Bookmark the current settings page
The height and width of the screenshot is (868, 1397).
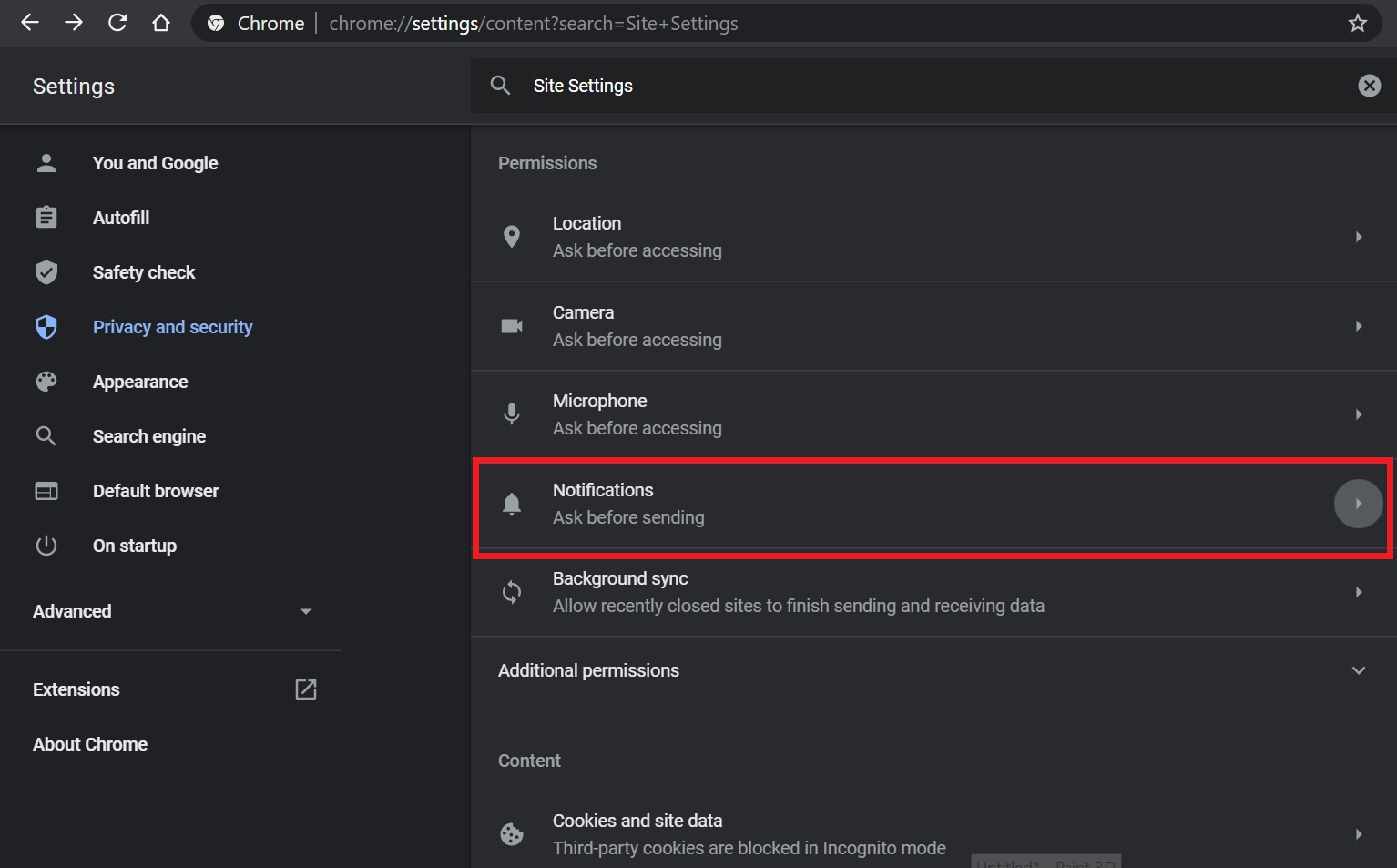1357,23
